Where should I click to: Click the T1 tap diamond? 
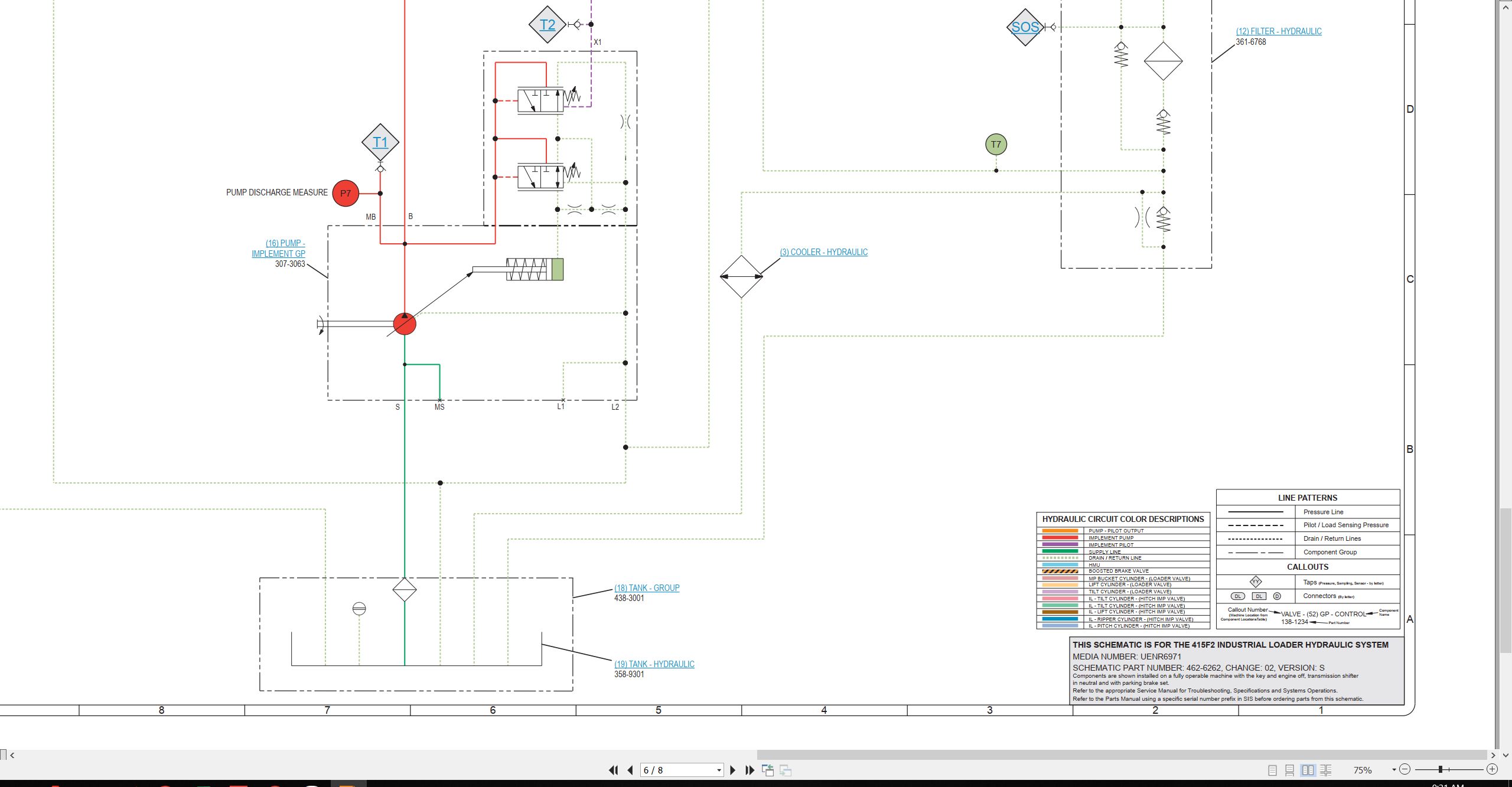pos(380,142)
